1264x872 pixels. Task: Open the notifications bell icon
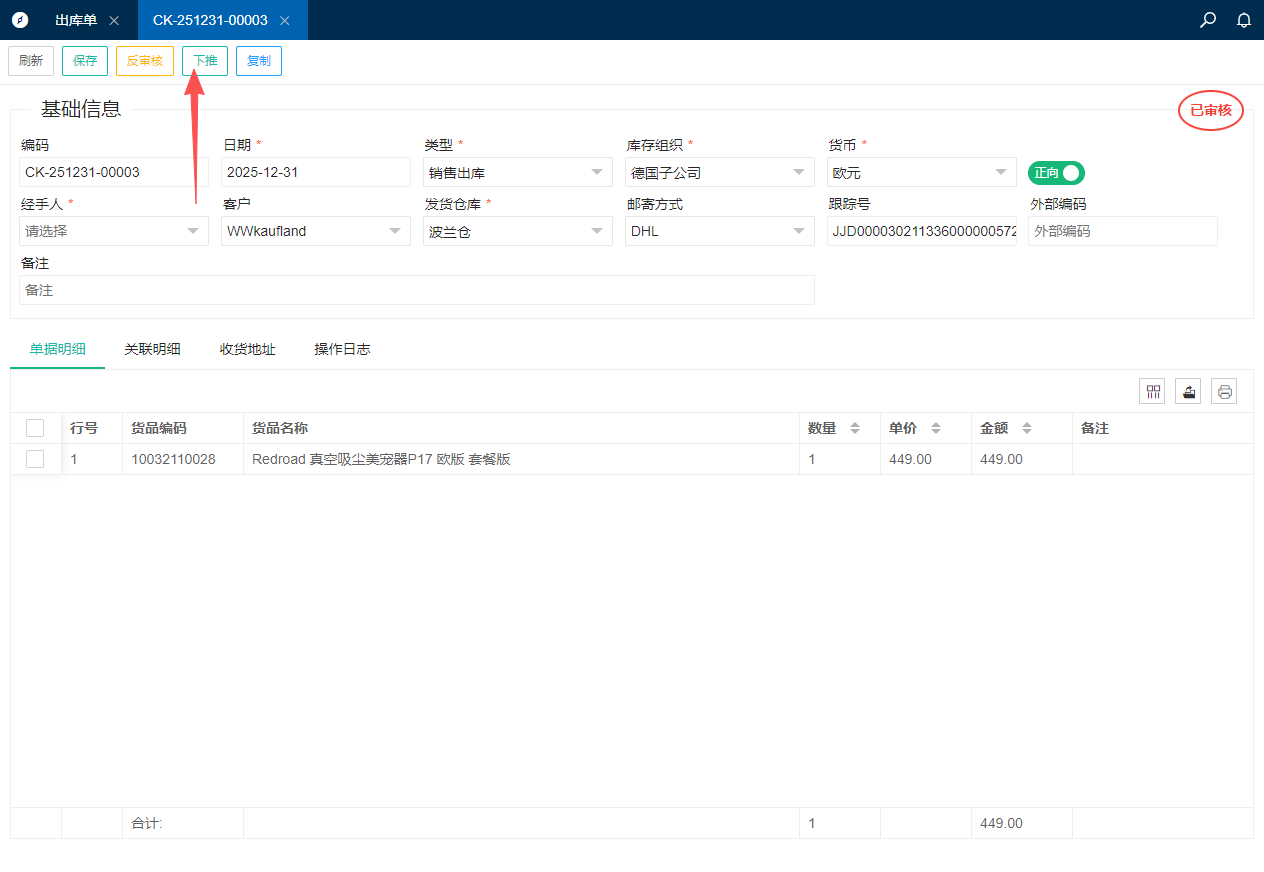1244,20
